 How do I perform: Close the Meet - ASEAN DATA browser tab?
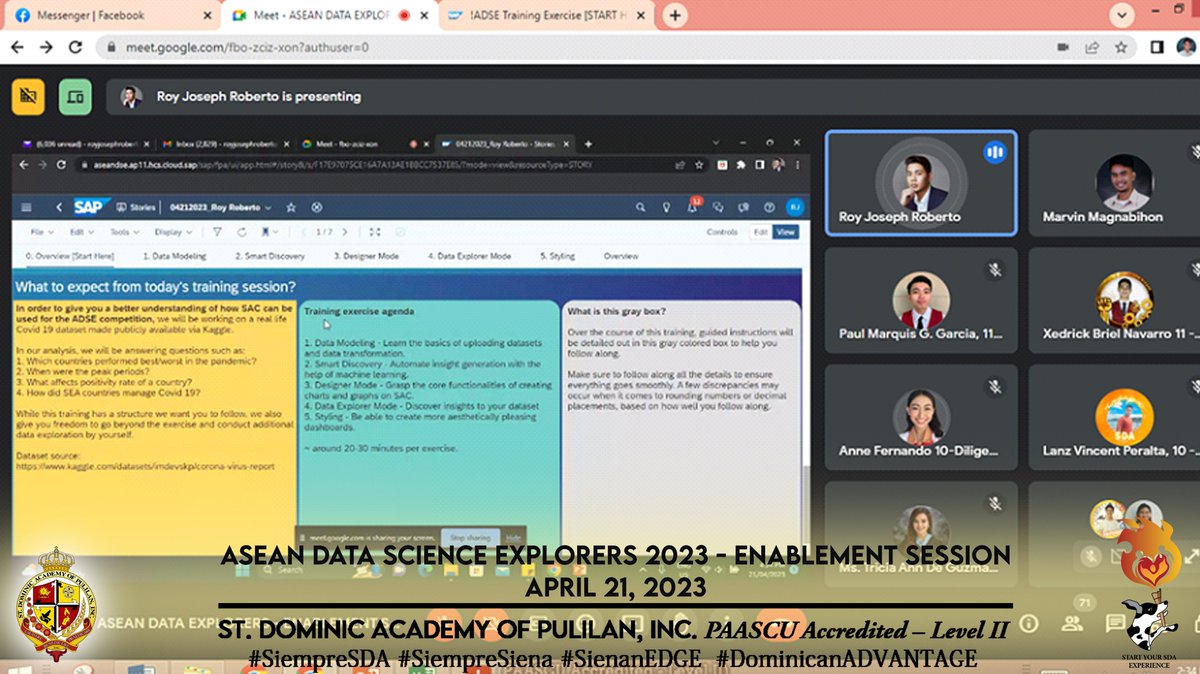[x=424, y=16]
